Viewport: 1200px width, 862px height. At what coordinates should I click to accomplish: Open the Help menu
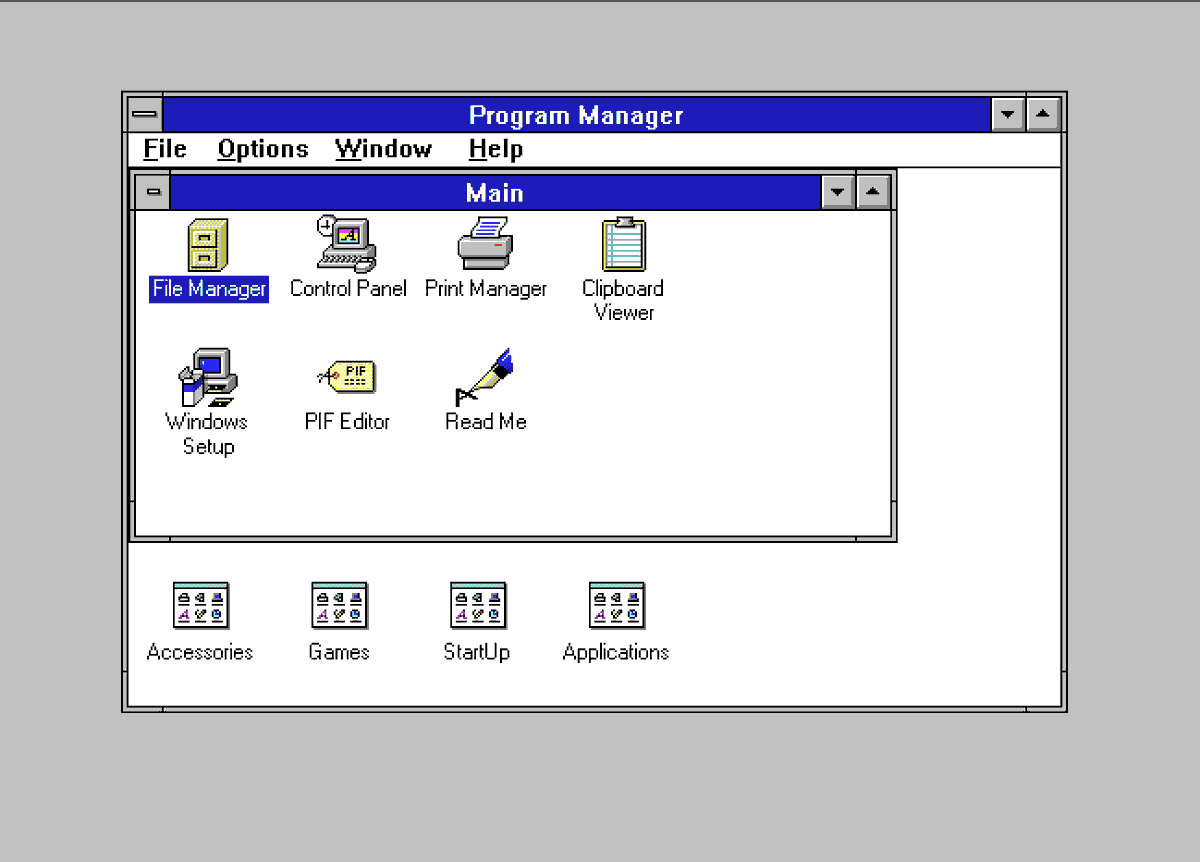click(x=496, y=149)
